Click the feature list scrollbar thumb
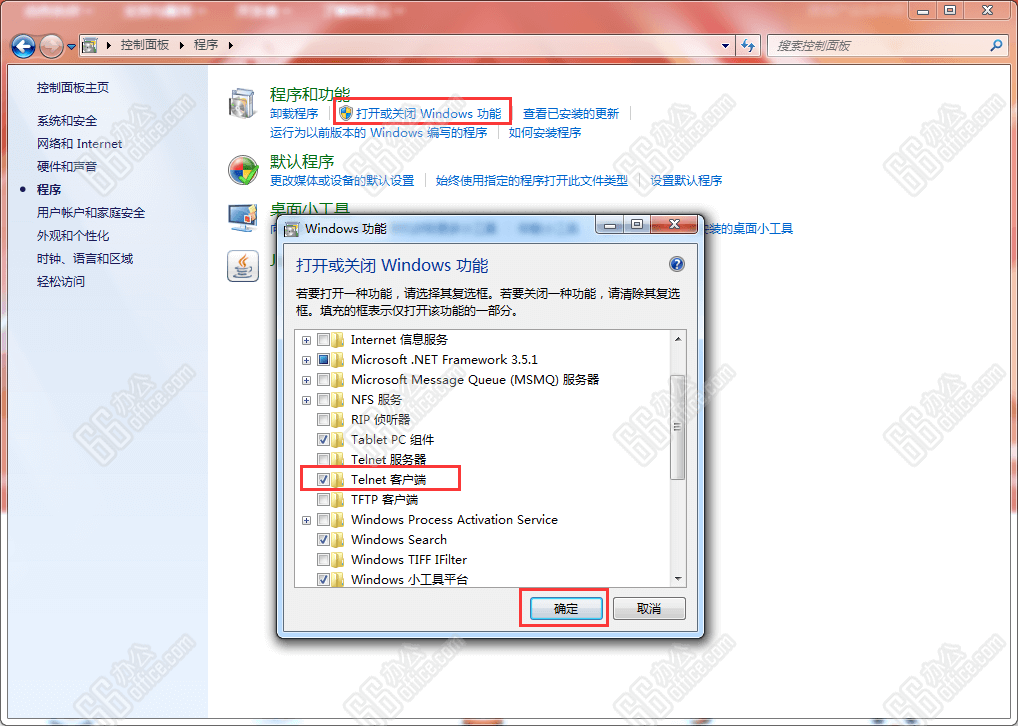This screenshot has height=726, width=1018. coord(678,427)
